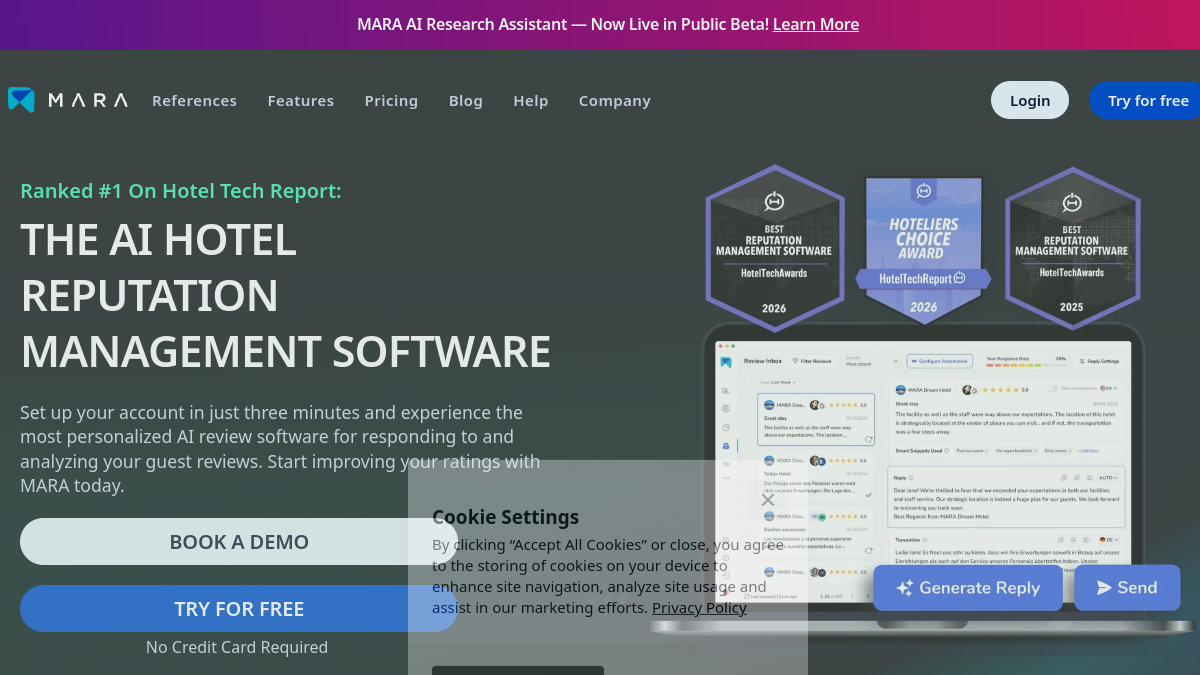Click the BOOK A DEMO button
Viewport: 1200px width, 675px height.
click(x=239, y=542)
